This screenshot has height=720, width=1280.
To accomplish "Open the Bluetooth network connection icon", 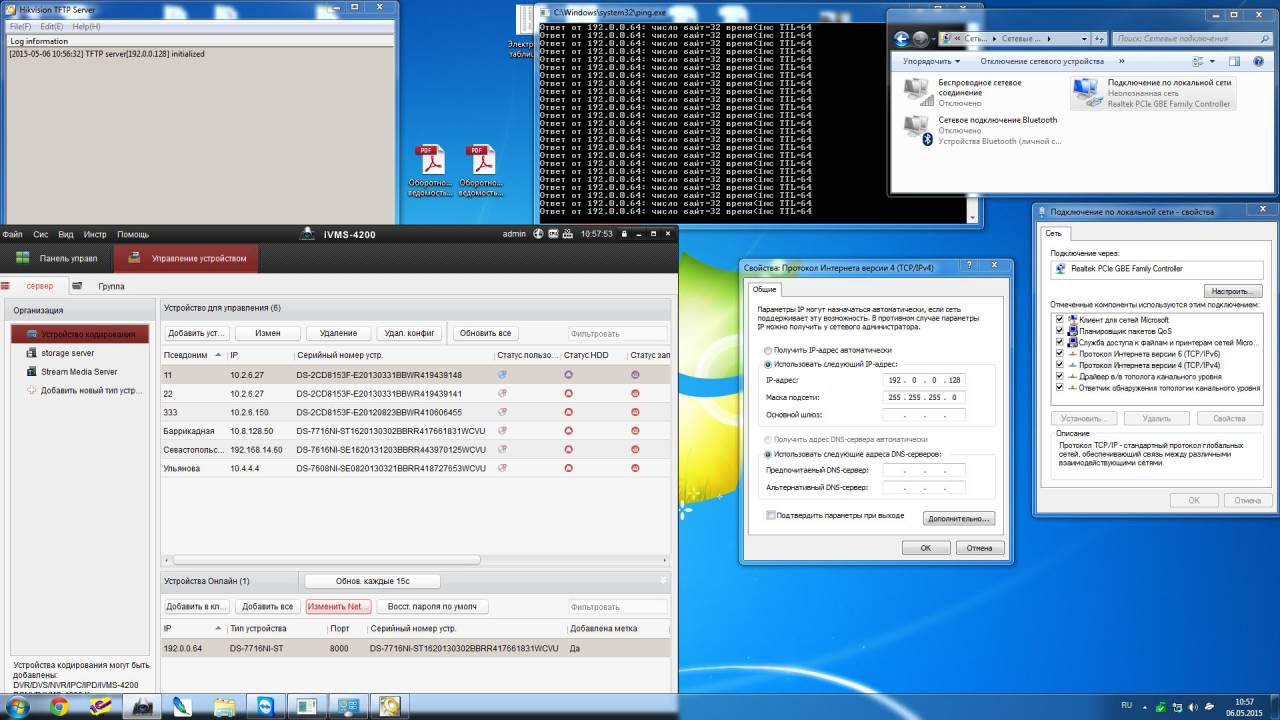I will coord(916,130).
